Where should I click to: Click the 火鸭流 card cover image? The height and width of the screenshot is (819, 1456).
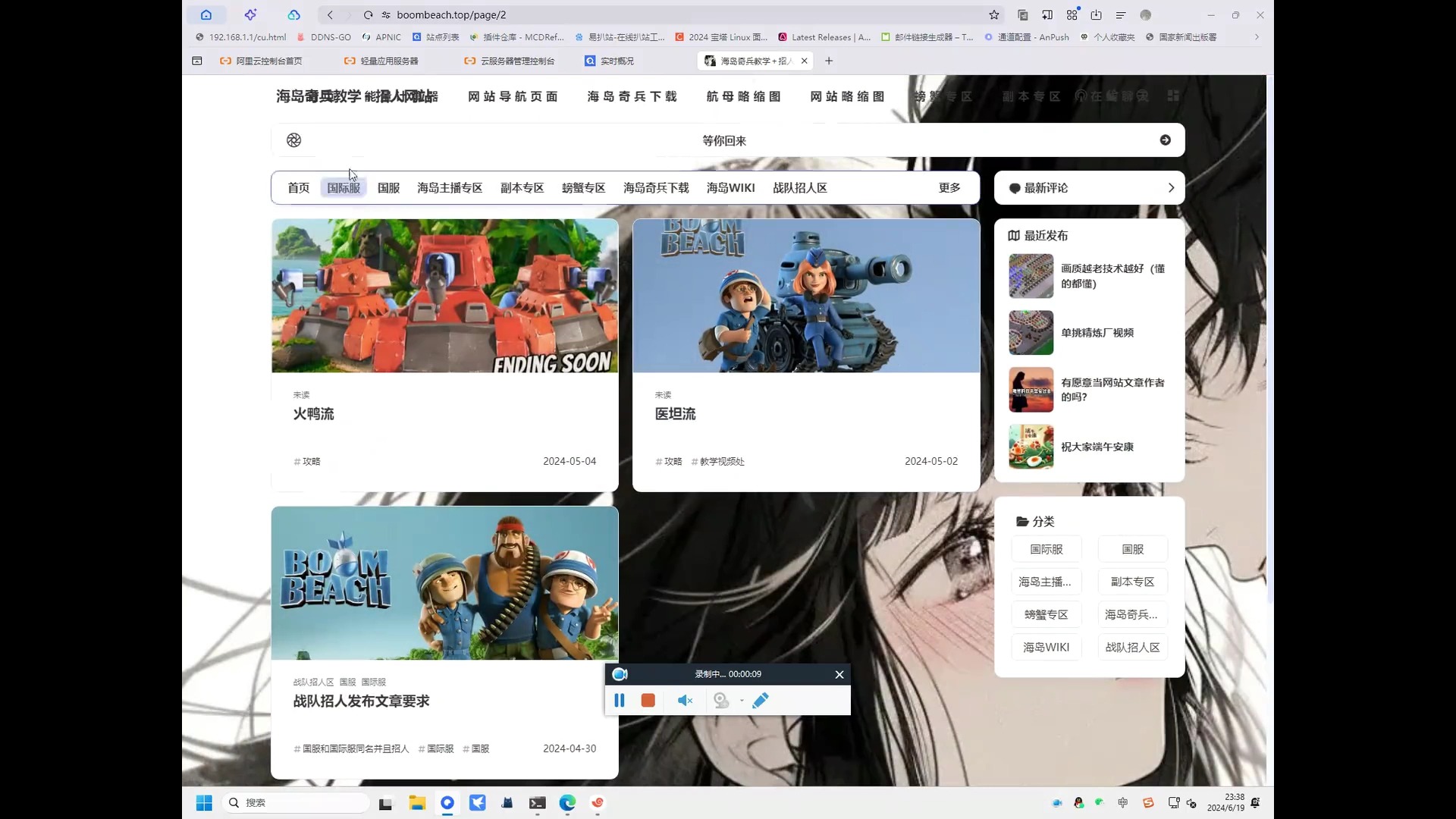pyautogui.click(x=445, y=296)
